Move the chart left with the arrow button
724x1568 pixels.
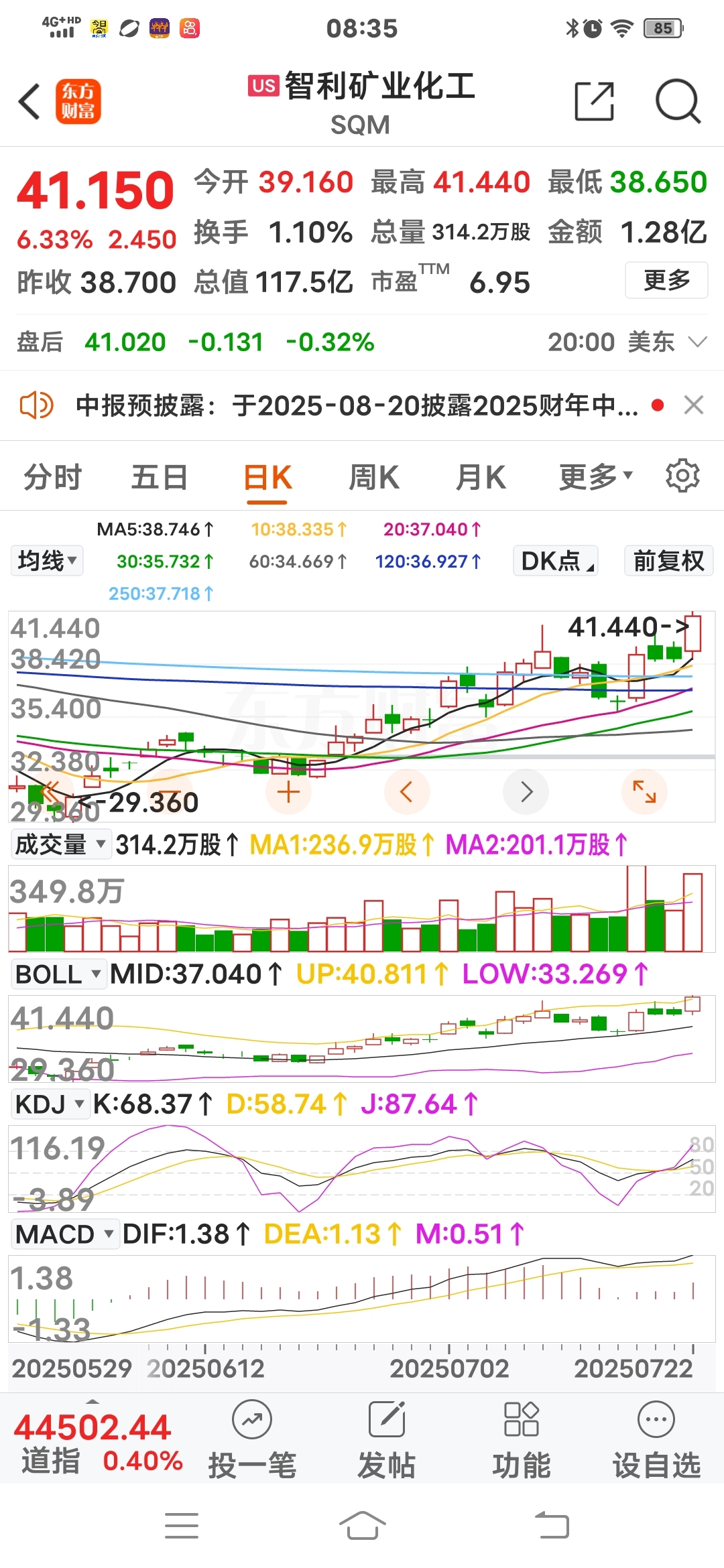coord(407,792)
